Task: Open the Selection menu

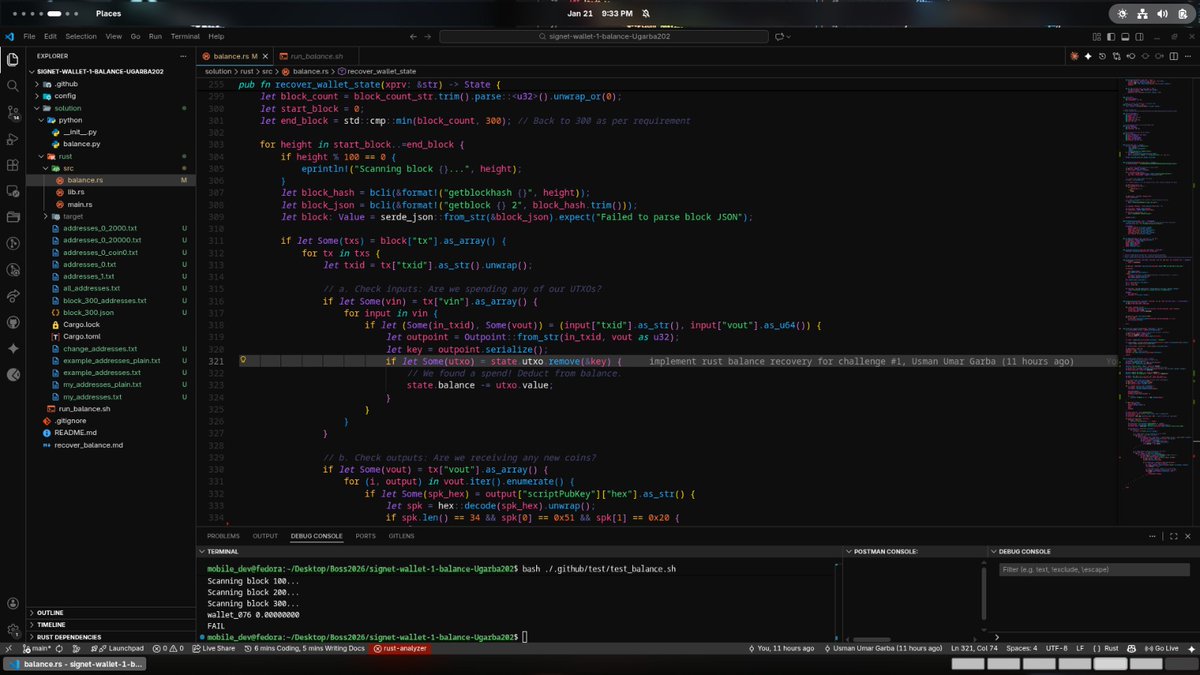Action: coord(81,36)
